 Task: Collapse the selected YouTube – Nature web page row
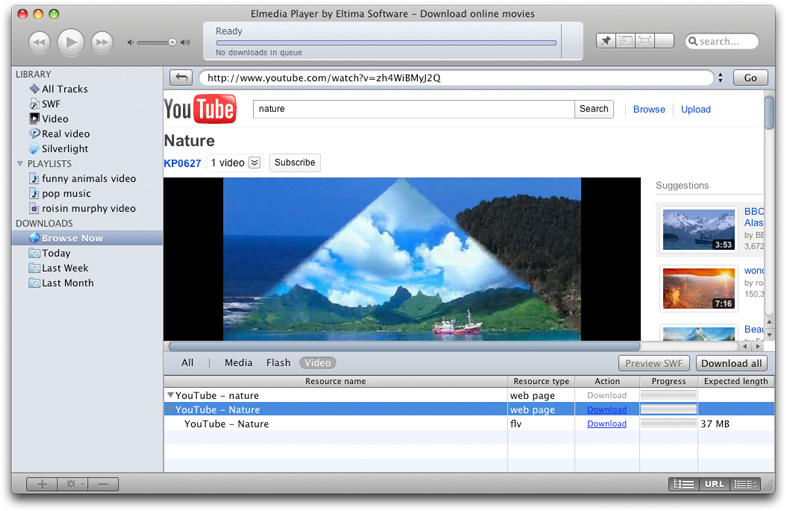[170, 410]
